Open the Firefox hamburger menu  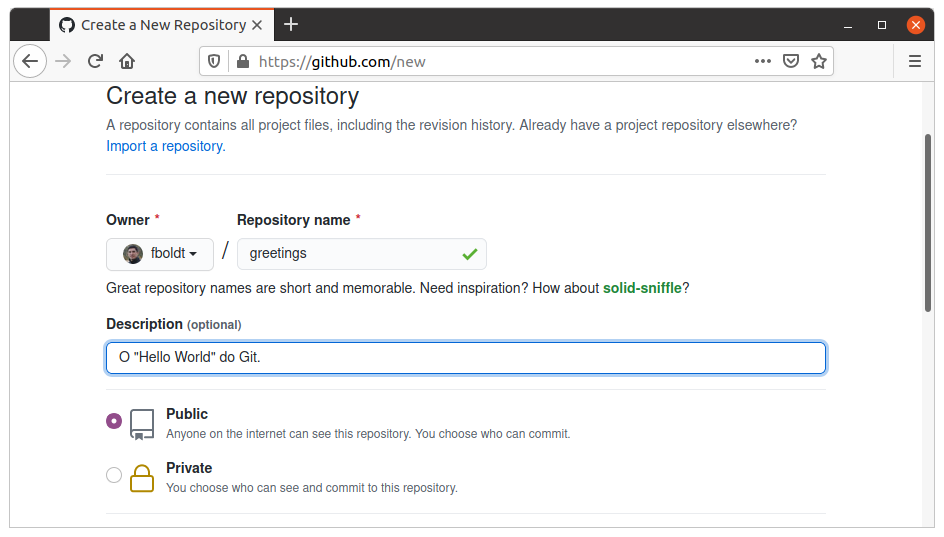tap(914, 61)
